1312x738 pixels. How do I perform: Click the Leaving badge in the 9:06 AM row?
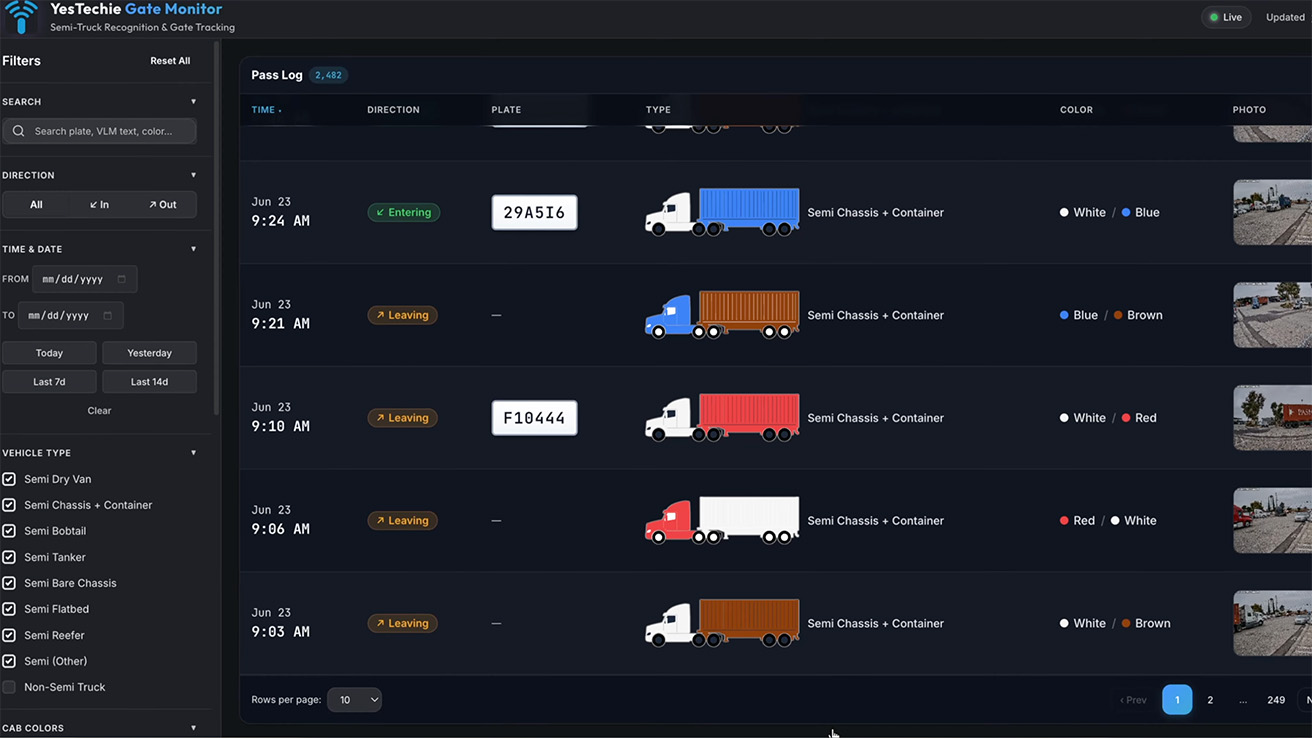click(x=403, y=520)
